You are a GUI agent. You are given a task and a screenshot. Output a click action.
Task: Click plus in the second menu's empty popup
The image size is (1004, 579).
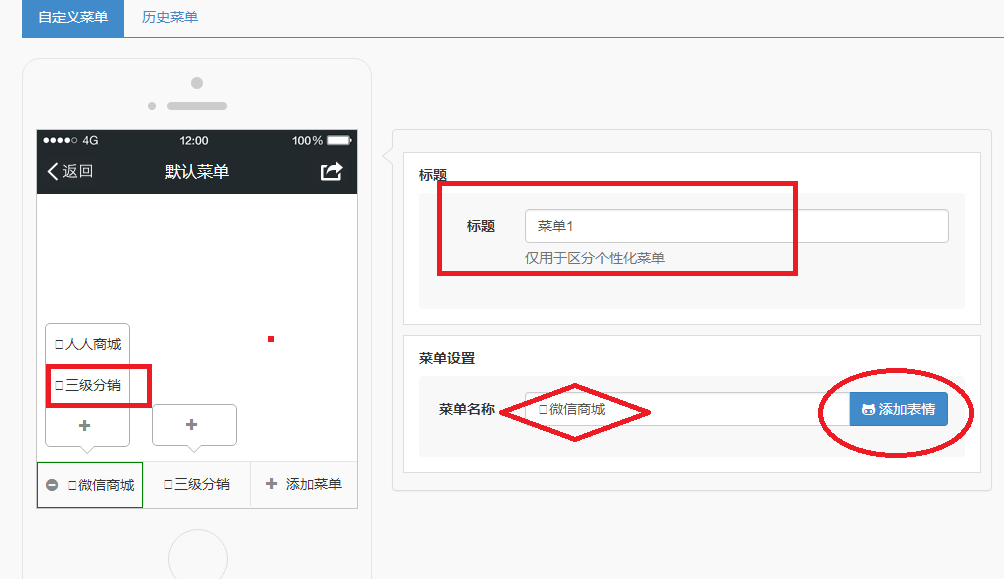tap(191, 425)
